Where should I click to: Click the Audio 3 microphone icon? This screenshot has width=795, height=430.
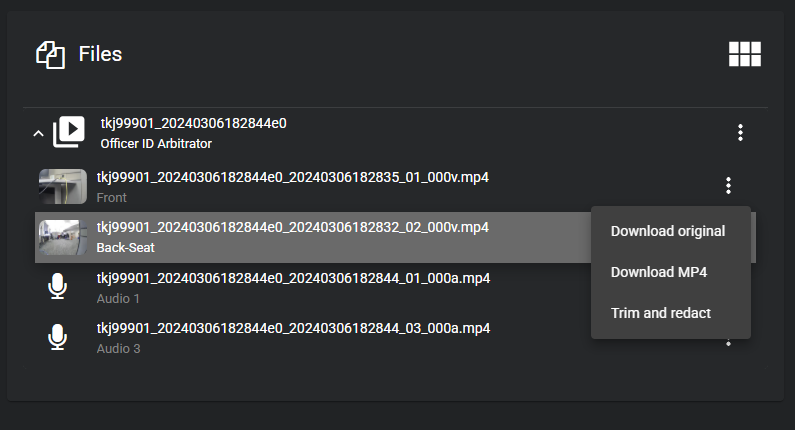point(58,338)
